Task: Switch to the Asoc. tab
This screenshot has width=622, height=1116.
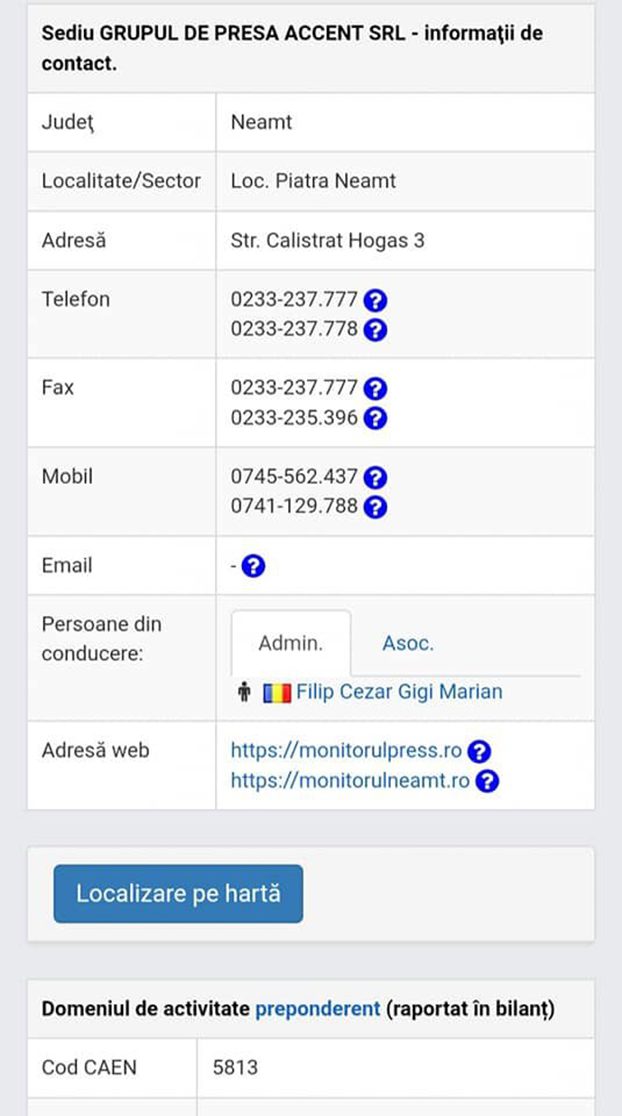Action: click(407, 643)
